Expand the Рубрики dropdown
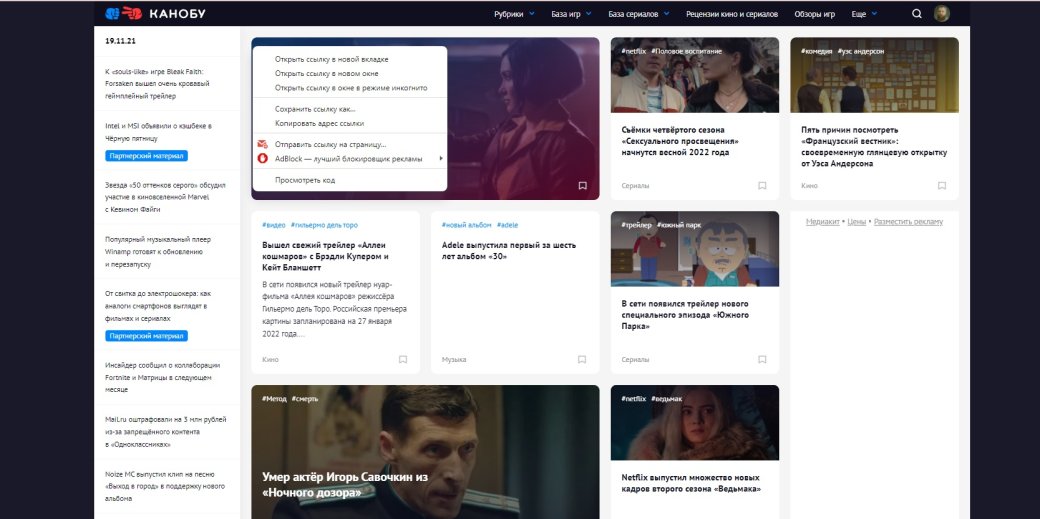This screenshot has height=519, width=1040. click(x=514, y=14)
